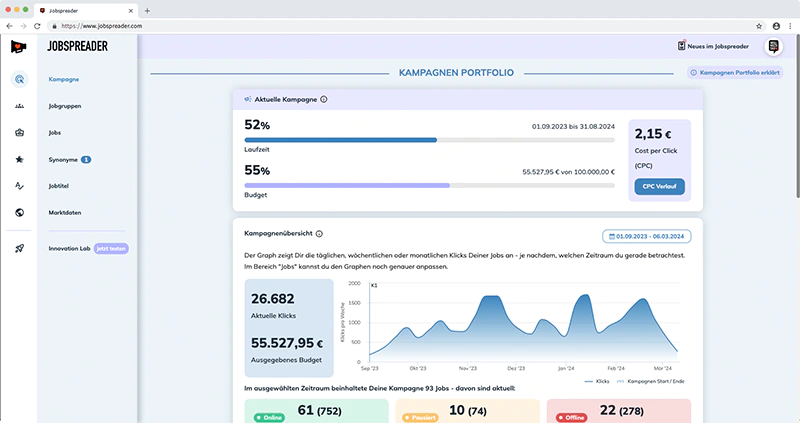Click the '10 (74)' paused jobs count
This screenshot has height=423, width=800.
coord(468,410)
